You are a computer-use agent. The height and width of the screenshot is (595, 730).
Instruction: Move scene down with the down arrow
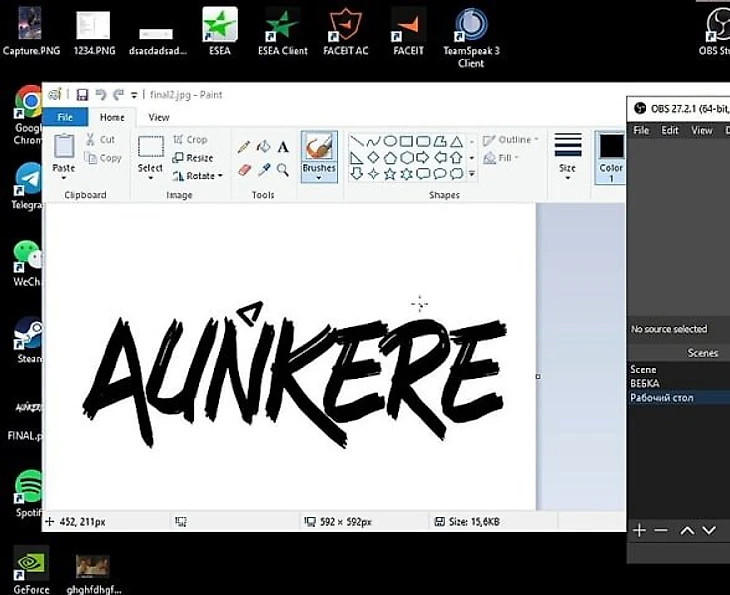709,530
